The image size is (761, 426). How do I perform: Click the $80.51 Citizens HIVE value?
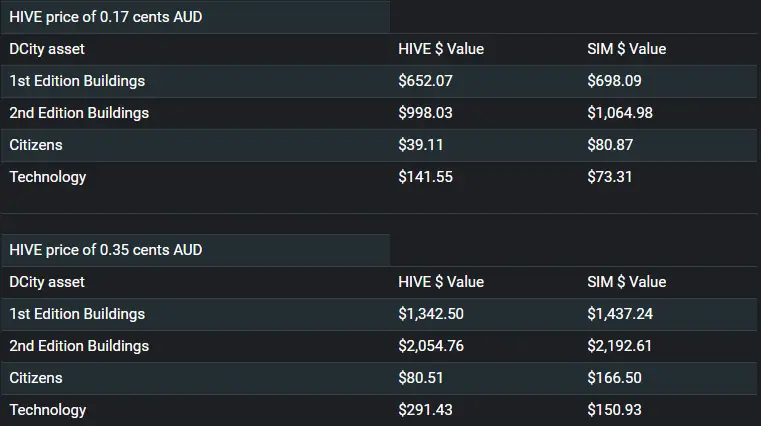(421, 378)
